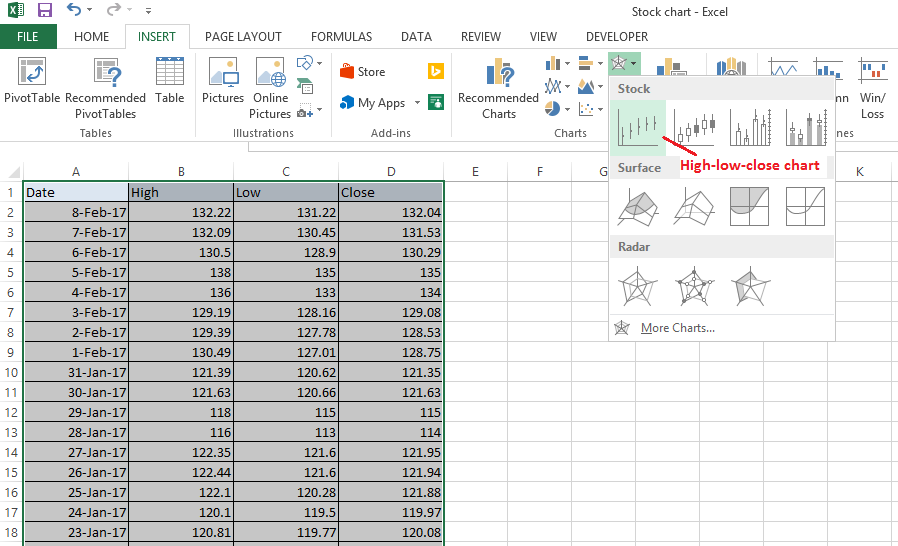Click the Undo arrow icon

[73, 9]
